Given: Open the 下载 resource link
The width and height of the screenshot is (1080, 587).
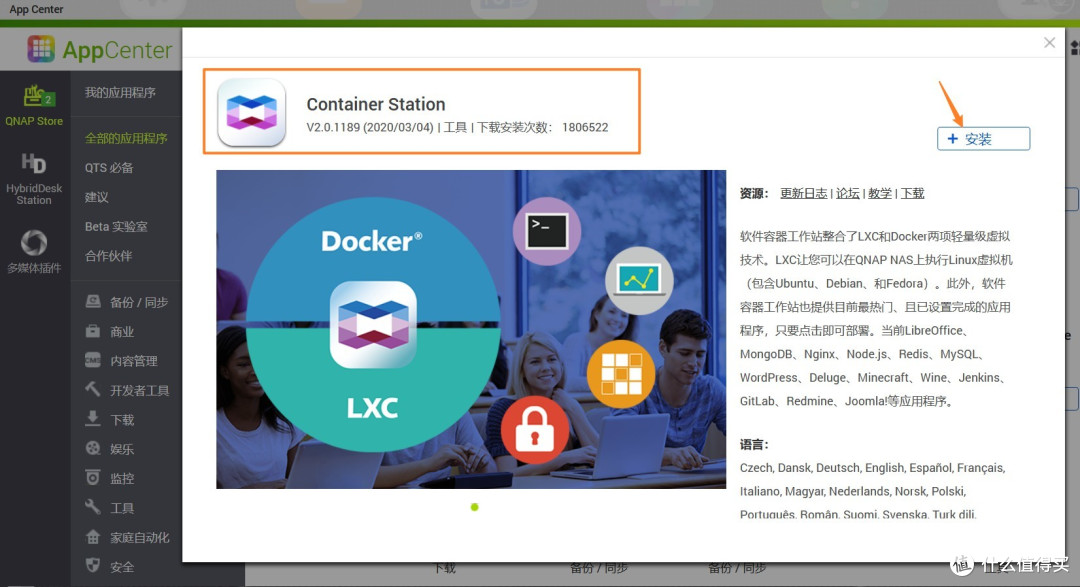Looking at the screenshot, I should pyautogui.click(x=913, y=194).
